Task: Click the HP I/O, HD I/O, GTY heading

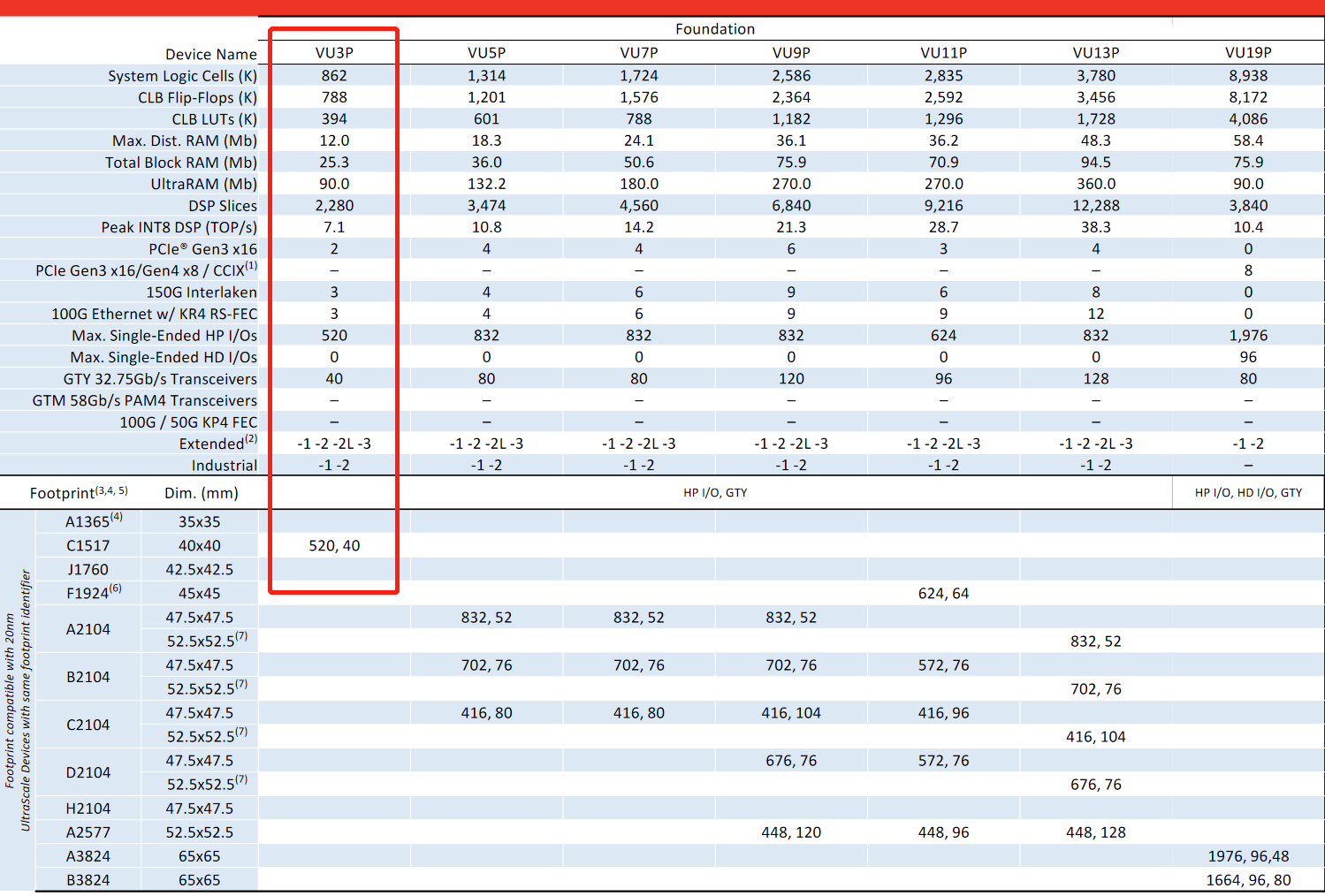Action: click(1248, 493)
